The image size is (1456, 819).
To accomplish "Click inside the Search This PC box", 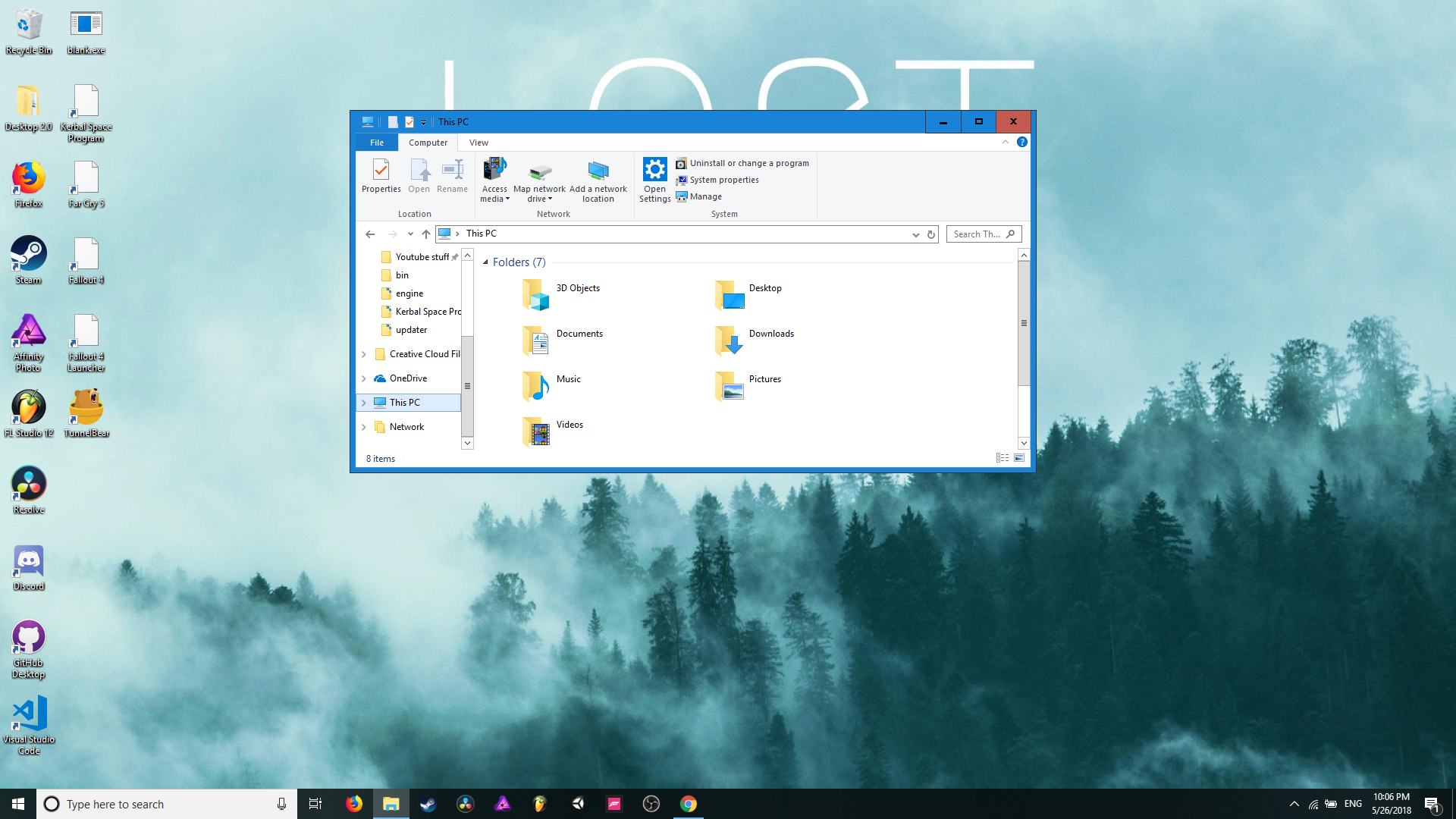I will (x=978, y=234).
